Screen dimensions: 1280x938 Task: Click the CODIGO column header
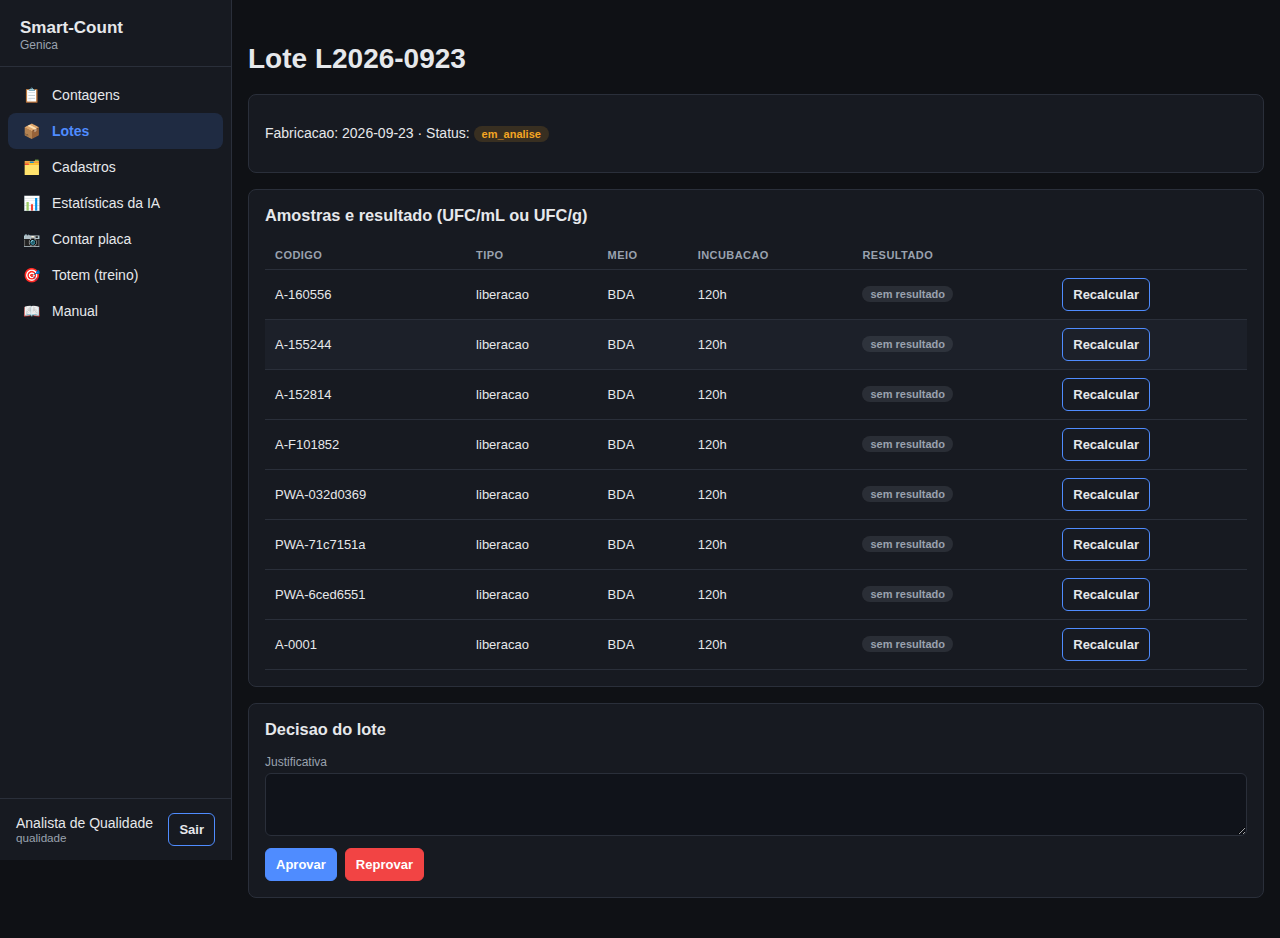coord(298,255)
